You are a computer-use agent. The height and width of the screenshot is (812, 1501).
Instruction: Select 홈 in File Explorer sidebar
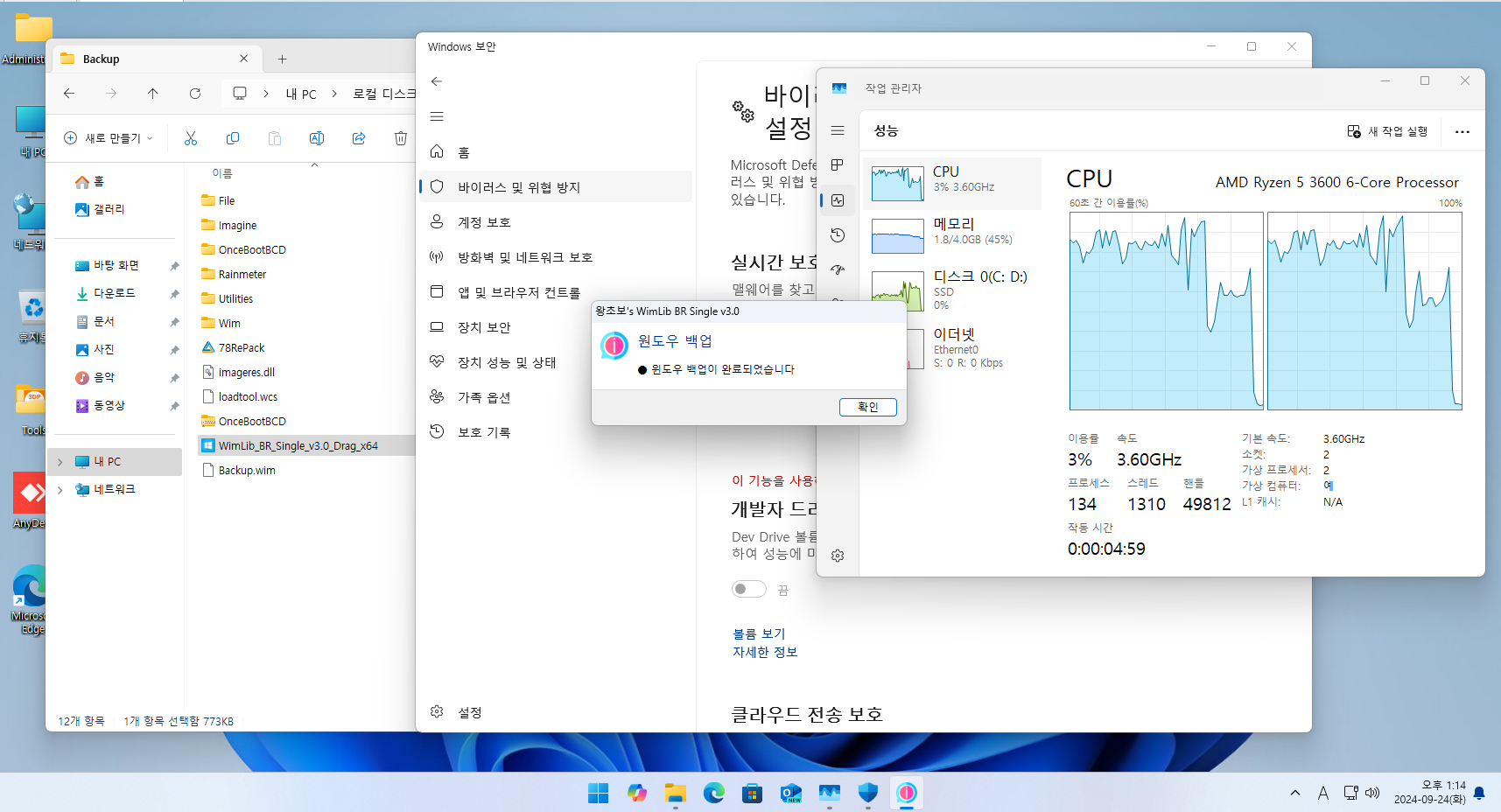[x=90, y=181]
